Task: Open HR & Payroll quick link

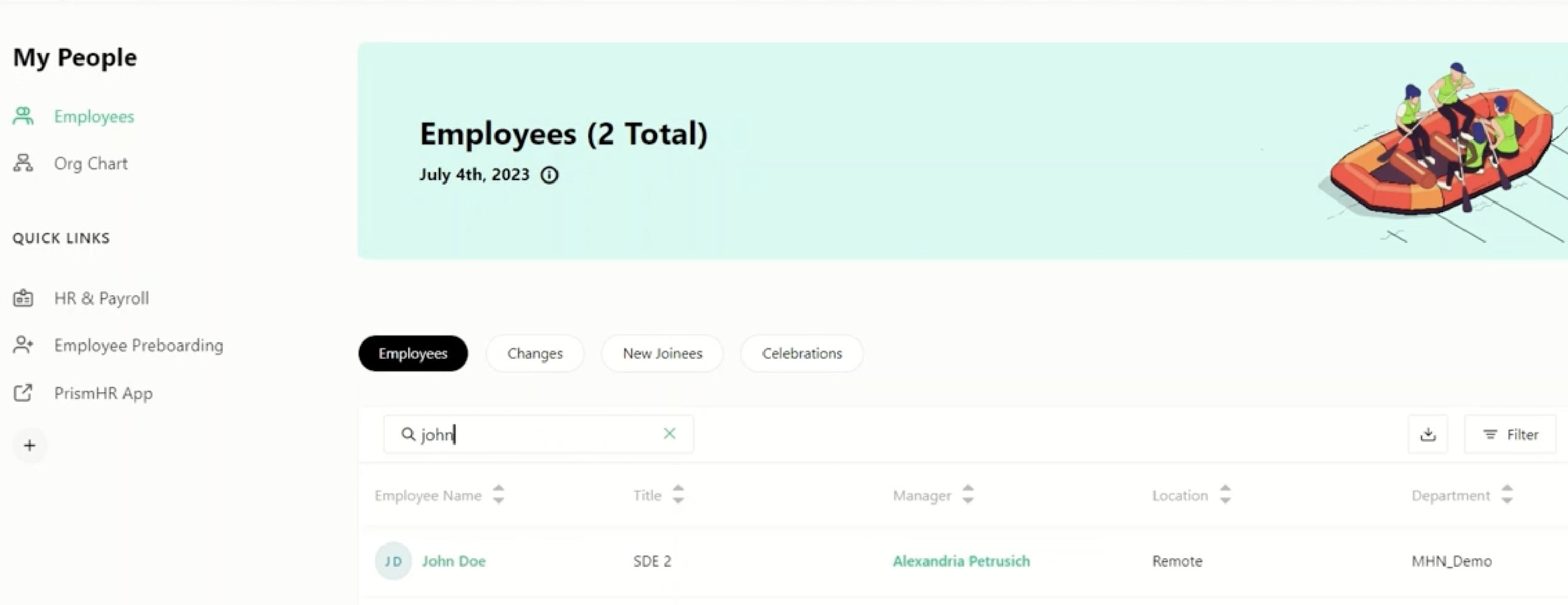Action: 101,298
